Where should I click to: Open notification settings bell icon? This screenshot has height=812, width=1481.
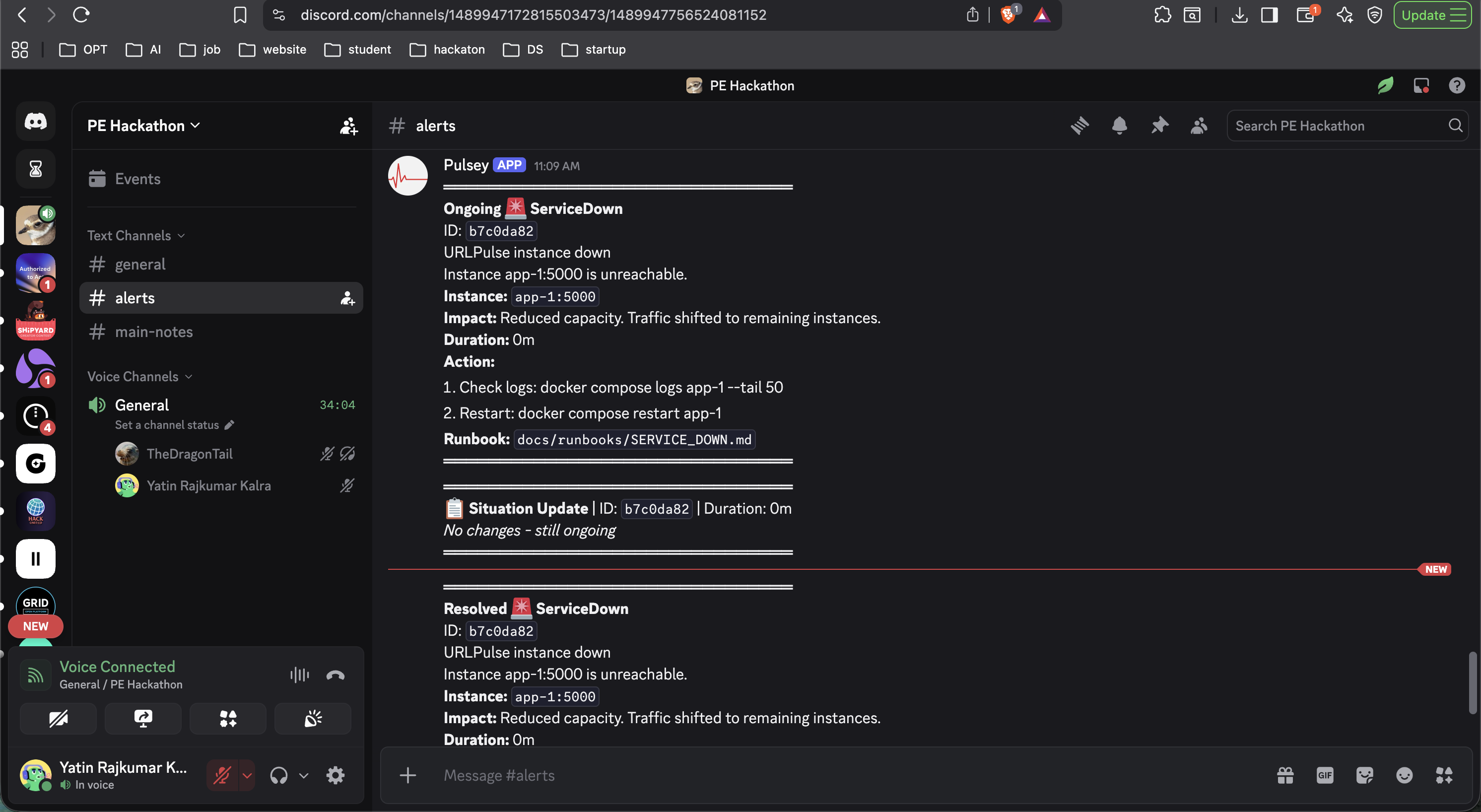(x=1119, y=126)
